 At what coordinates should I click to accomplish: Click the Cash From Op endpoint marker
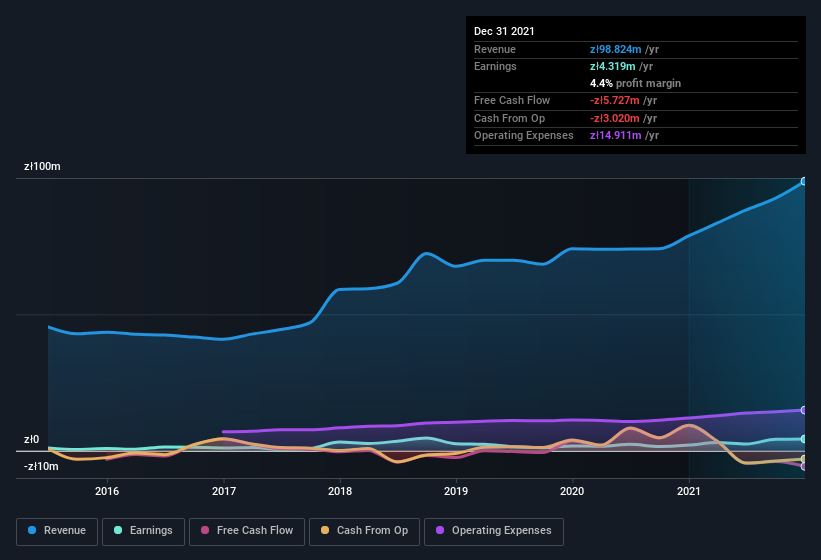(803, 459)
